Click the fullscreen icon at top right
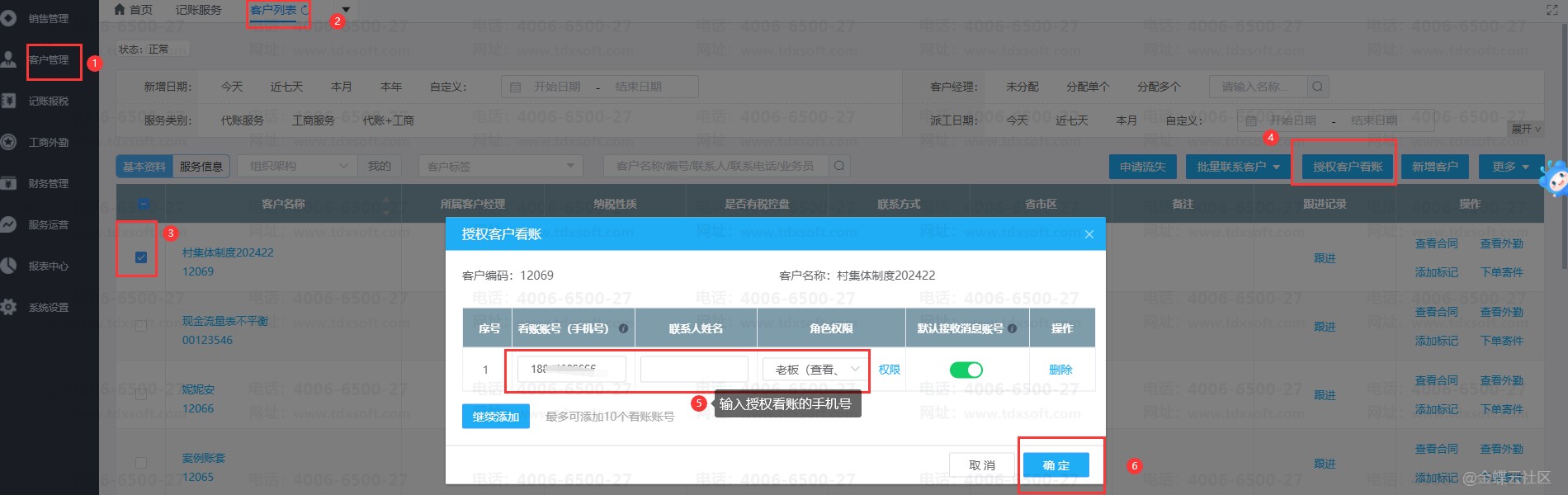The image size is (1568, 495). (x=1551, y=10)
